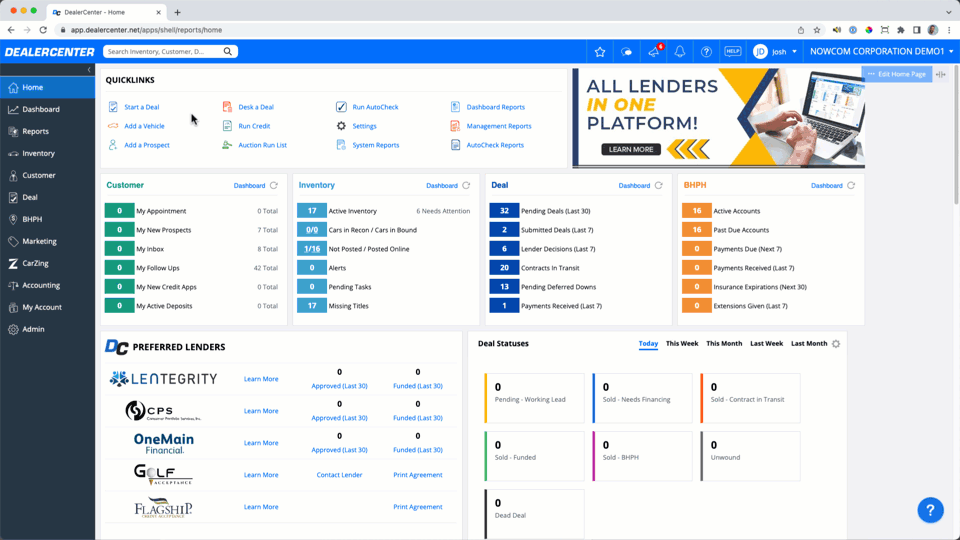960x540 pixels.
Task: Click the 16 Past Due Accounts count
Action: [x=696, y=230]
